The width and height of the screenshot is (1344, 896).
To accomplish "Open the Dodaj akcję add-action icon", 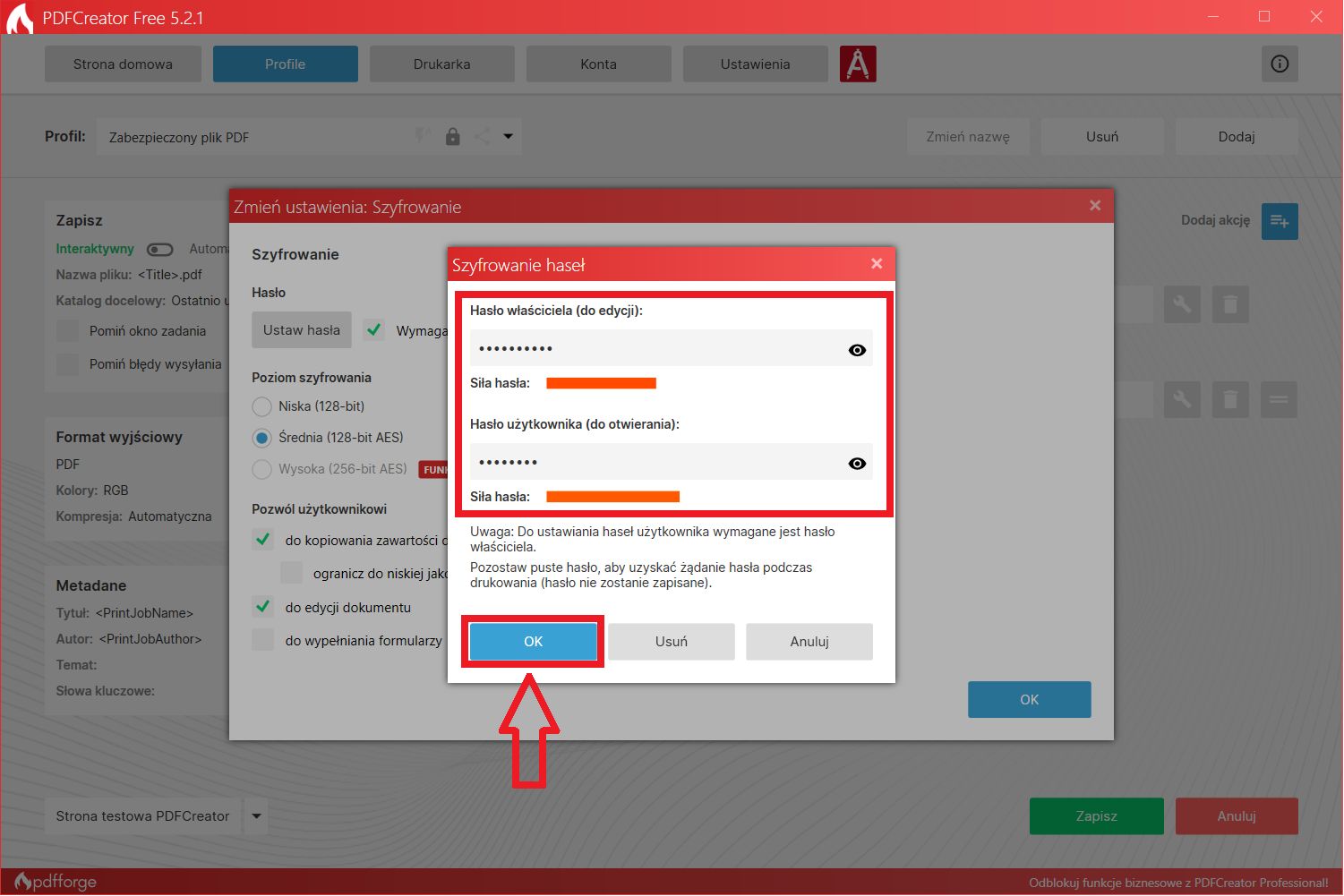I will point(1280,221).
